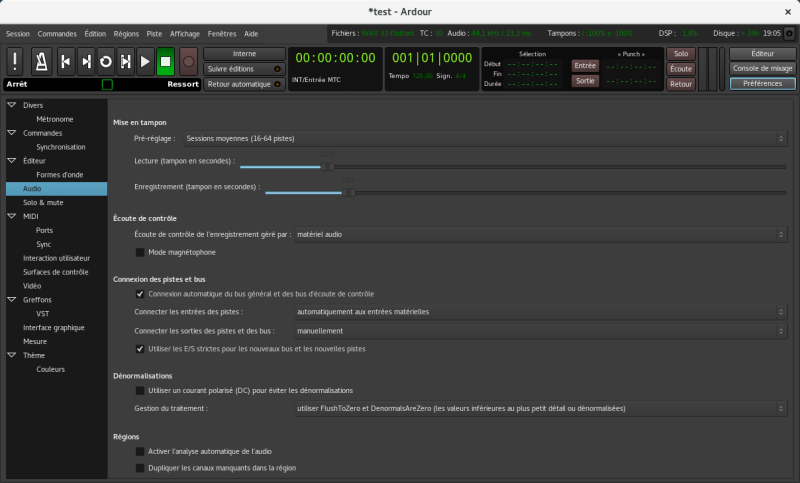Switch to the Éditeur window button
Viewport: 800px width, 483px height.
[x=762, y=54]
